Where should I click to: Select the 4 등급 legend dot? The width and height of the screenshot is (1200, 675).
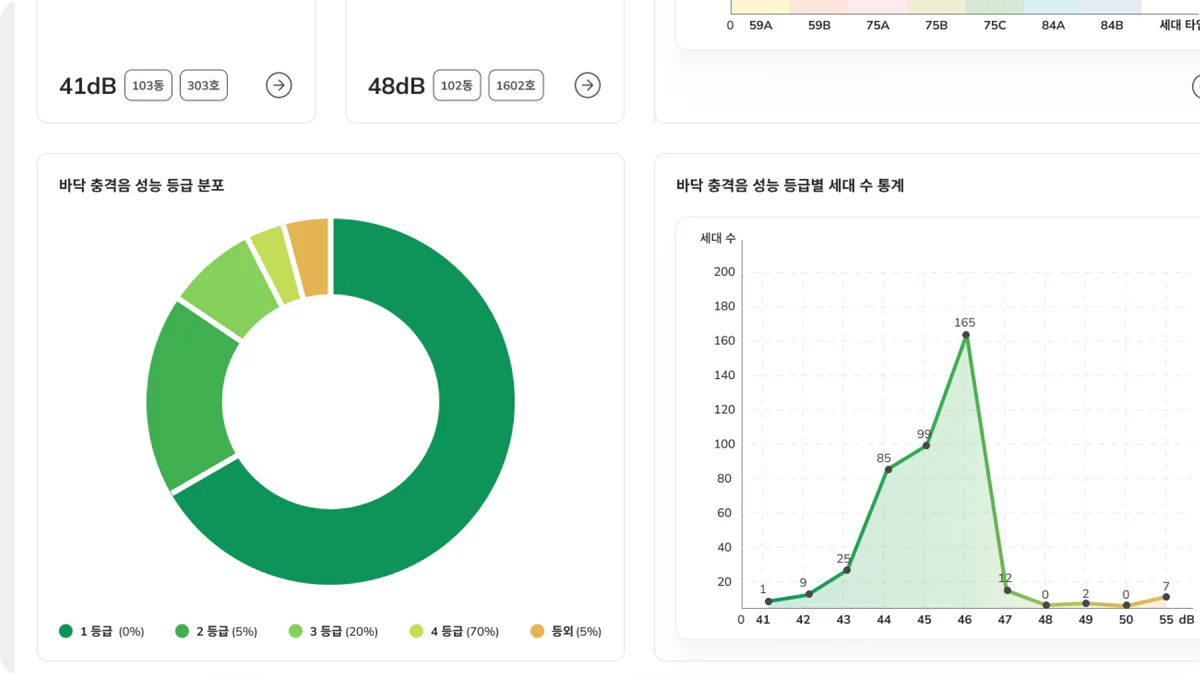coord(417,631)
